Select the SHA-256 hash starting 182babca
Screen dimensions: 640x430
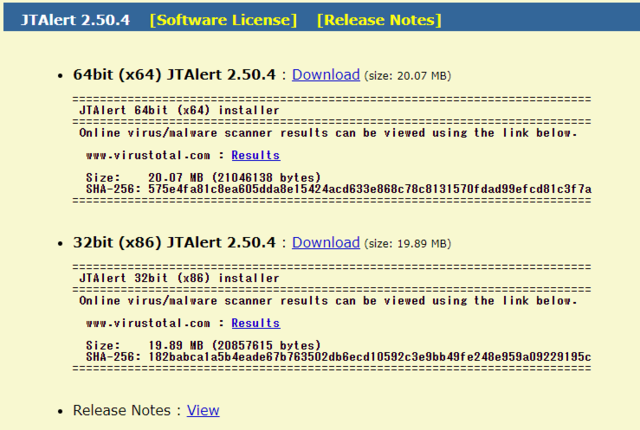[x=370, y=357]
